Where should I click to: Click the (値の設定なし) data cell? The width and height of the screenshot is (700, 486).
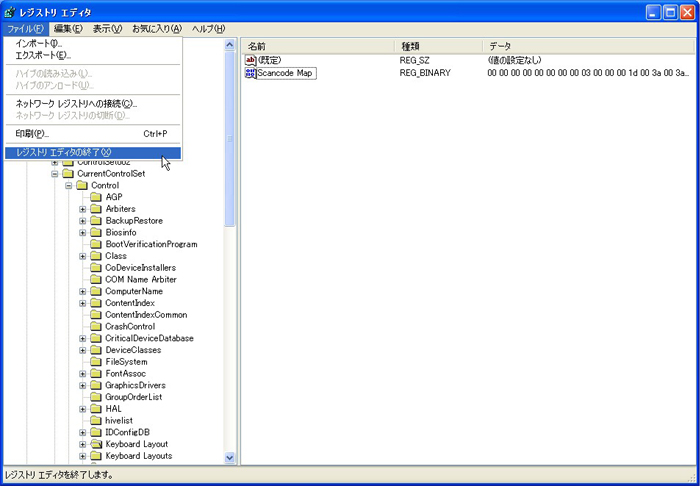[x=514, y=60]
